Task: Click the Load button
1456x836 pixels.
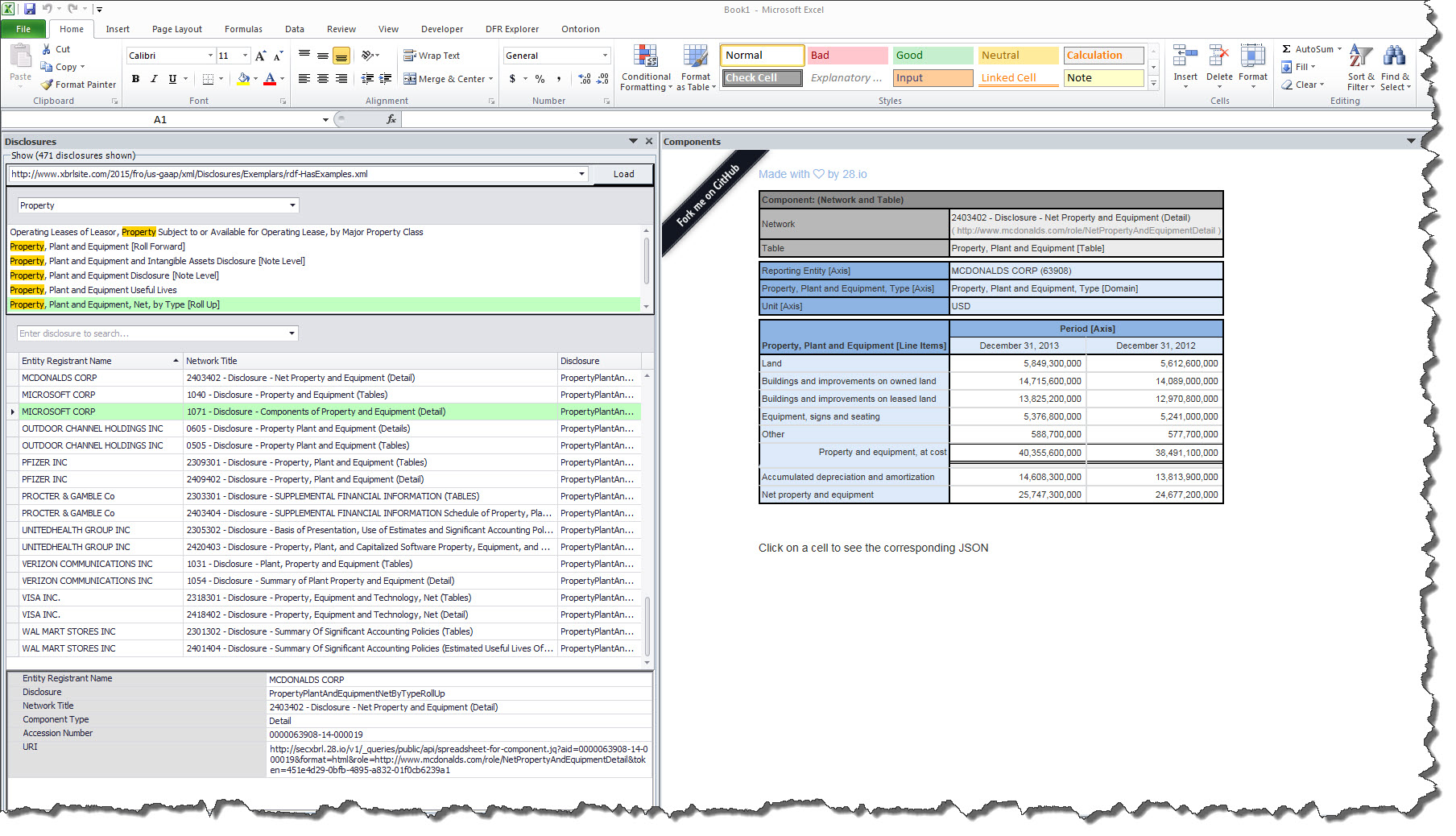Action: (623, 174)
